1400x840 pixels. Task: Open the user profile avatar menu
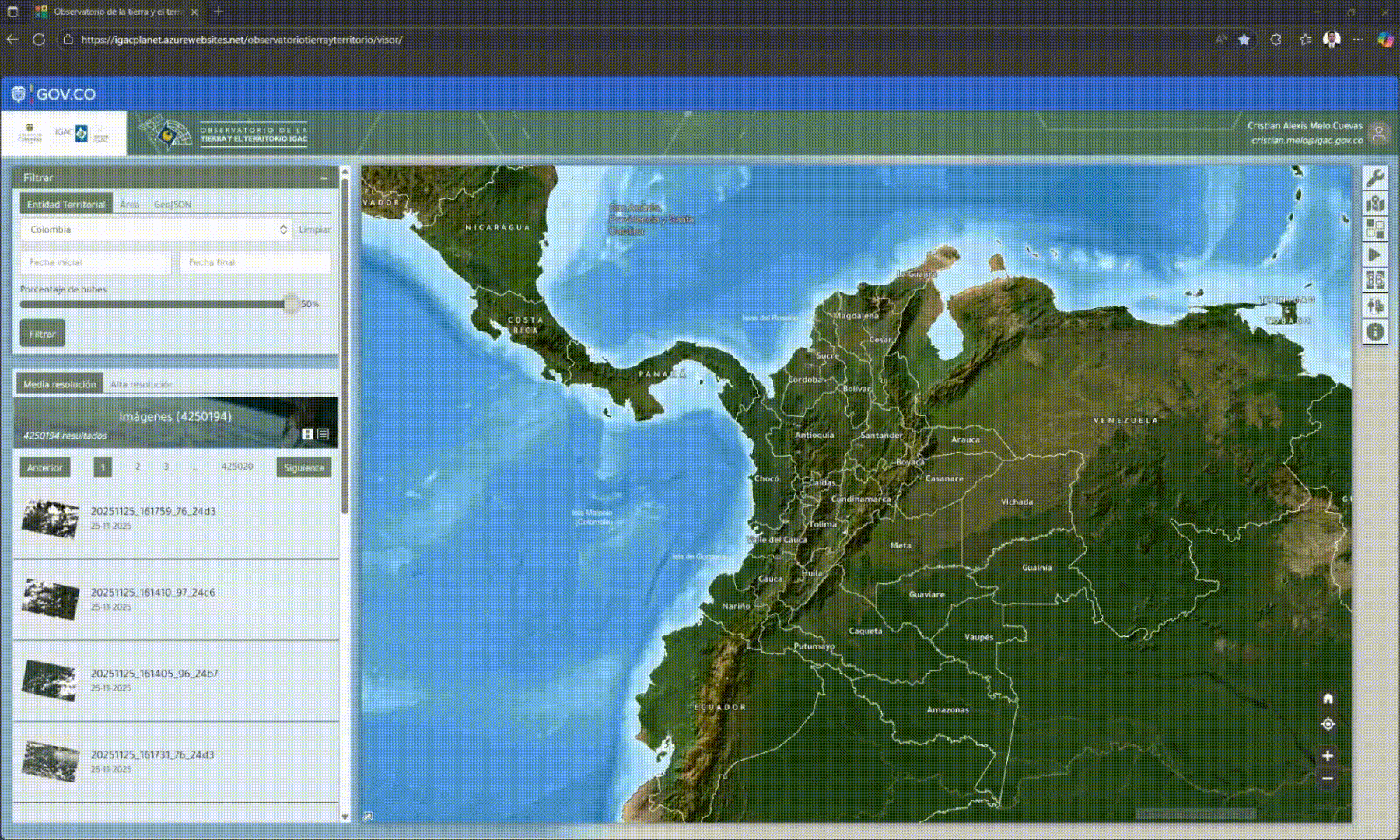1379,133
